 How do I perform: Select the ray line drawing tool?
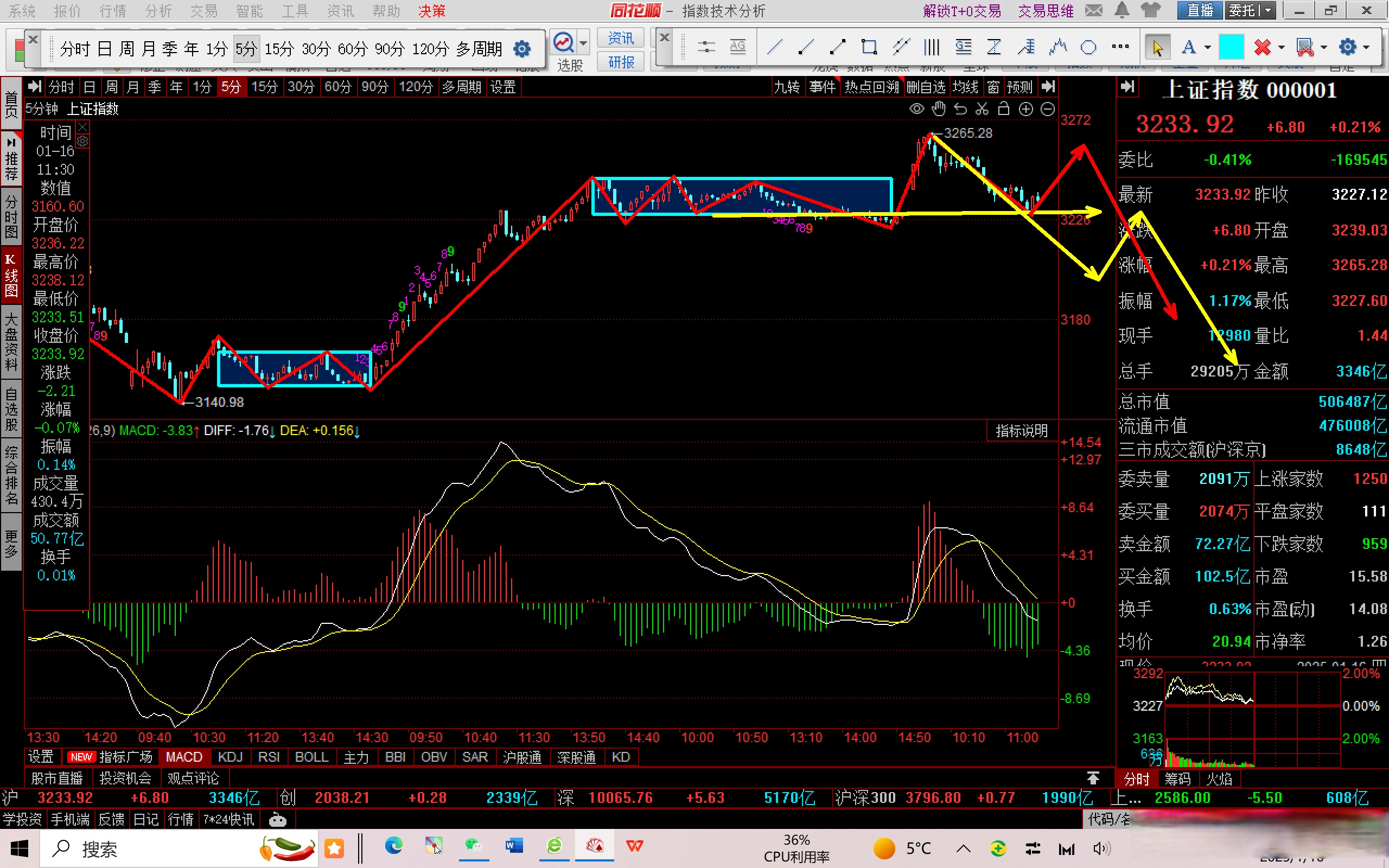point(806,47)
